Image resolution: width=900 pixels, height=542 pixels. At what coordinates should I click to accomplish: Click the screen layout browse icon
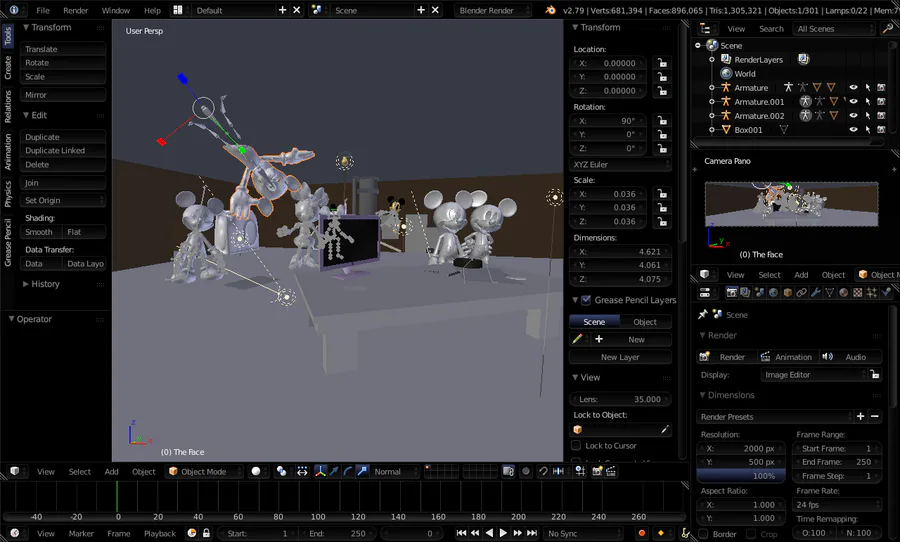[178, 10]
